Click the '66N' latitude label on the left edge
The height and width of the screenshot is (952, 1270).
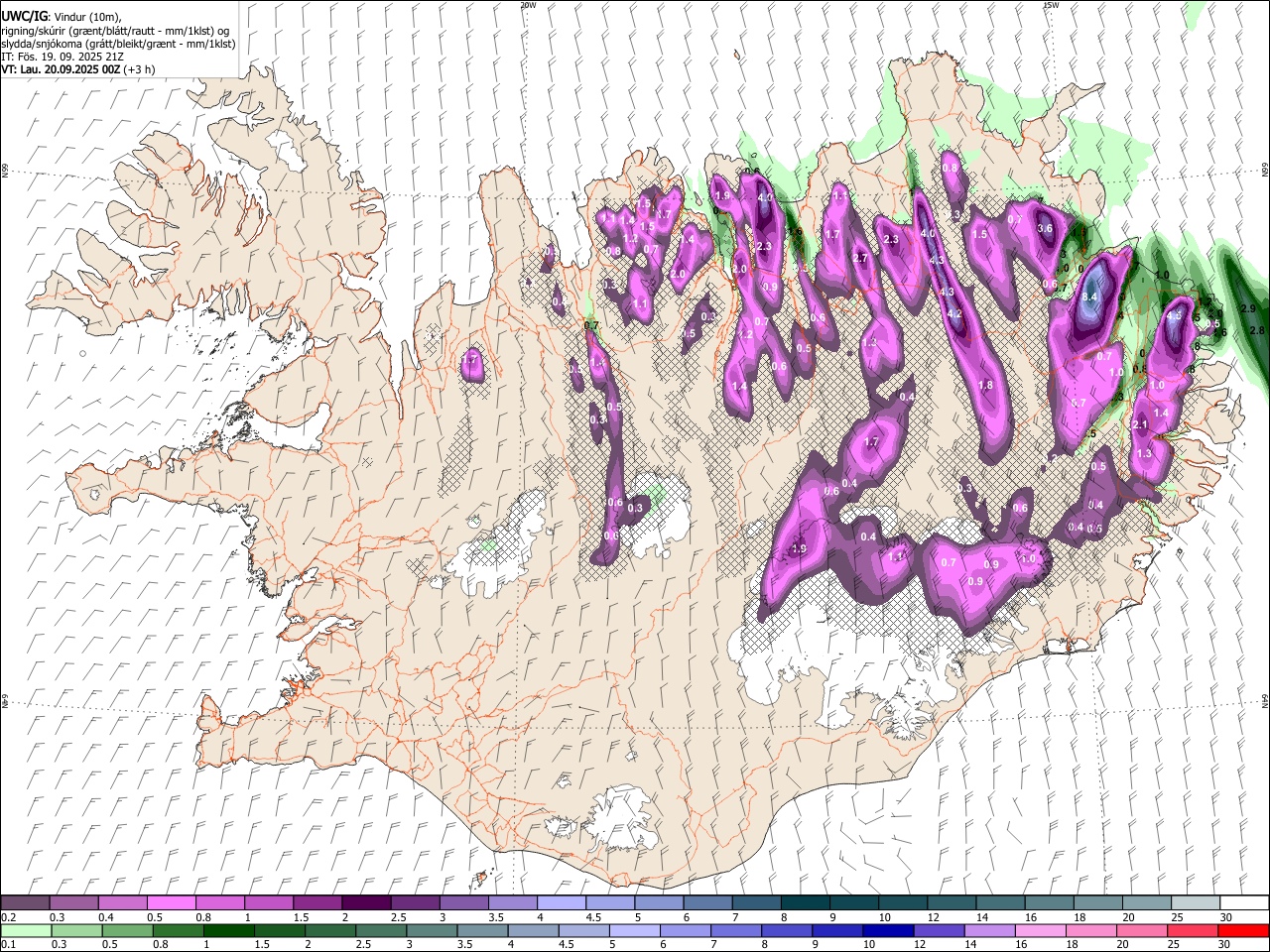pyautogui.click(x=5, y=171)
